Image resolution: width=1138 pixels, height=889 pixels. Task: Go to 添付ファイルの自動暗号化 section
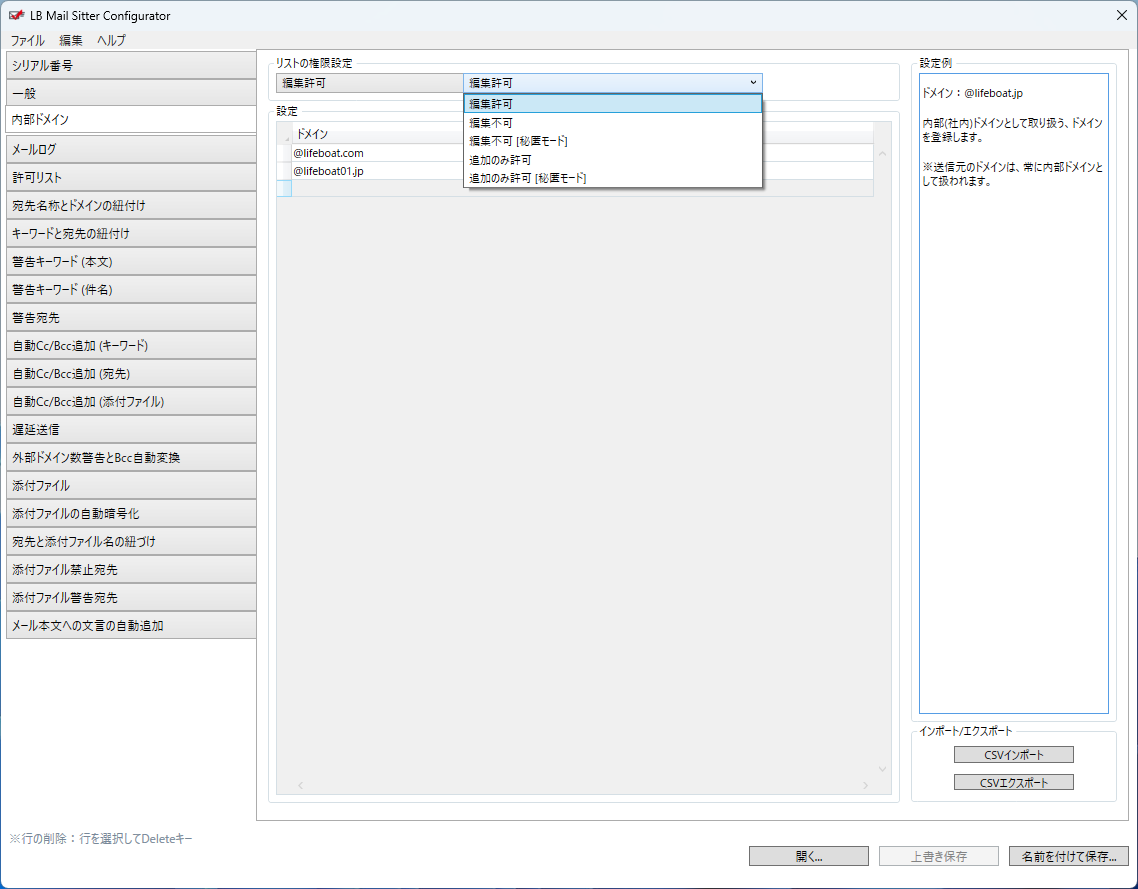[x=128, y=514]
